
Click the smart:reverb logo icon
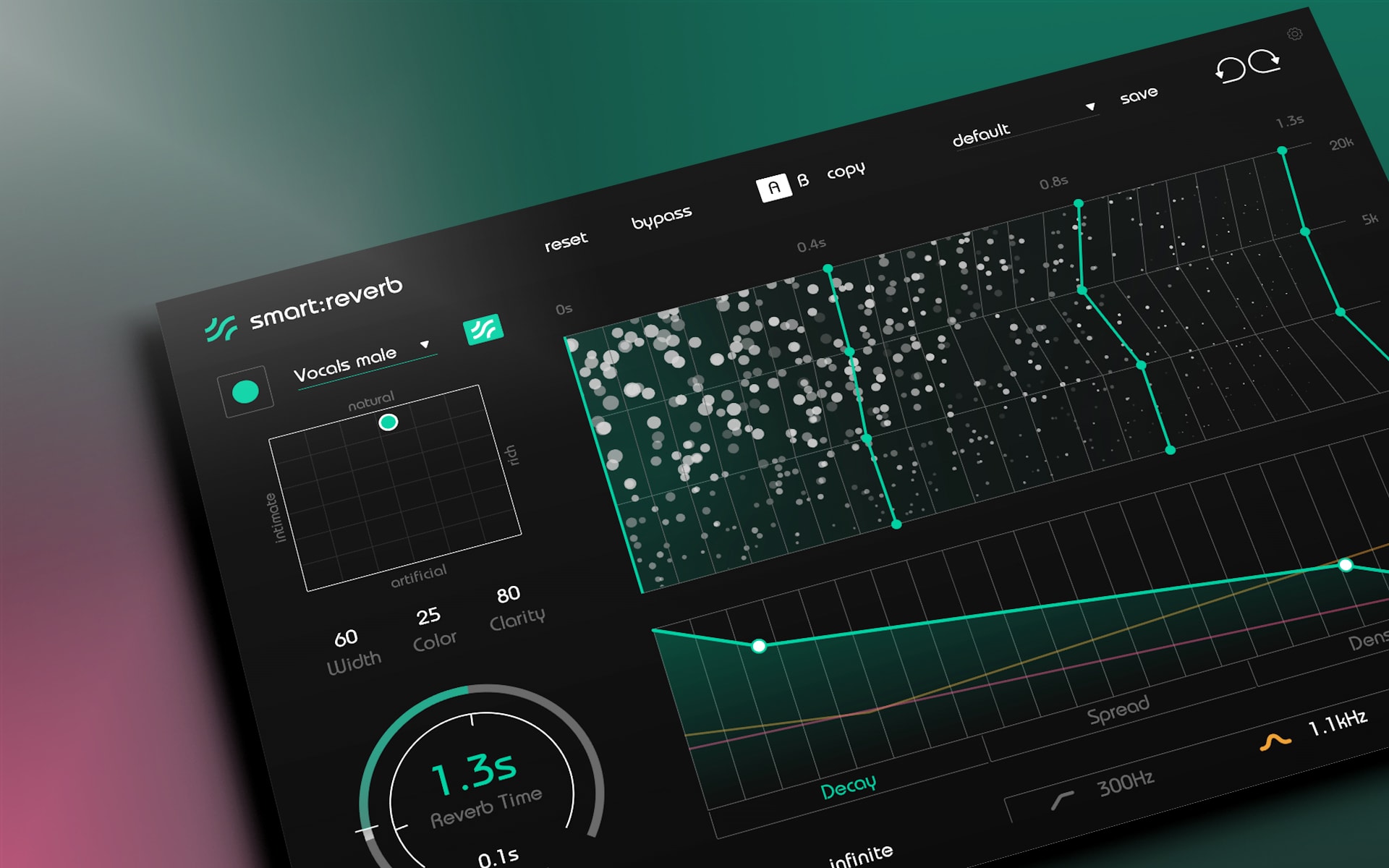tap(221, 328)
